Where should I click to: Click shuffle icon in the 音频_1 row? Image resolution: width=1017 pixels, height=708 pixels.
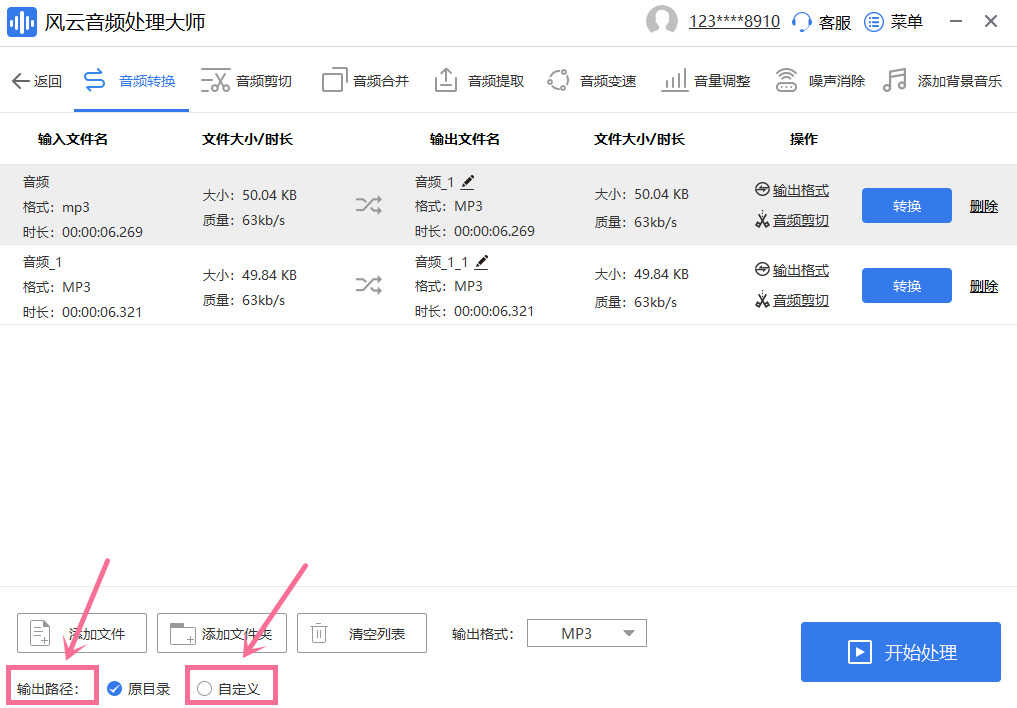click(x=368, y=285)
